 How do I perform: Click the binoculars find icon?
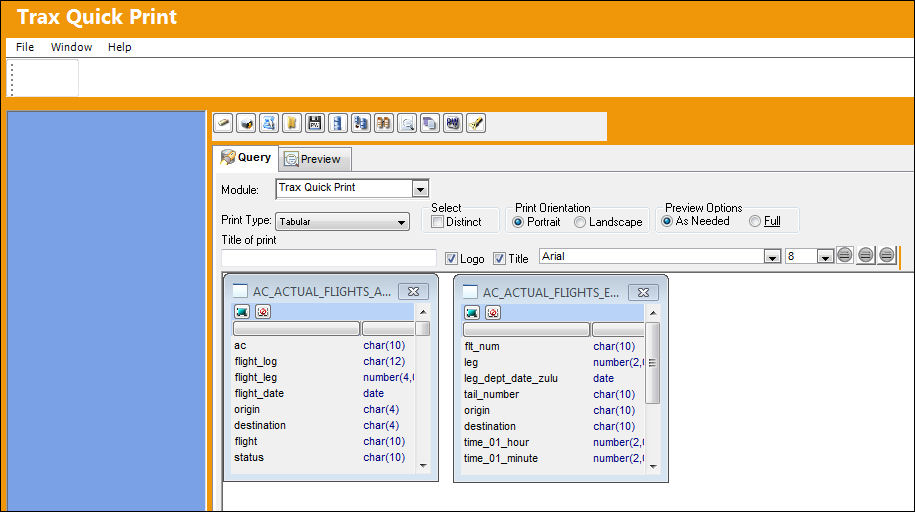384,124
